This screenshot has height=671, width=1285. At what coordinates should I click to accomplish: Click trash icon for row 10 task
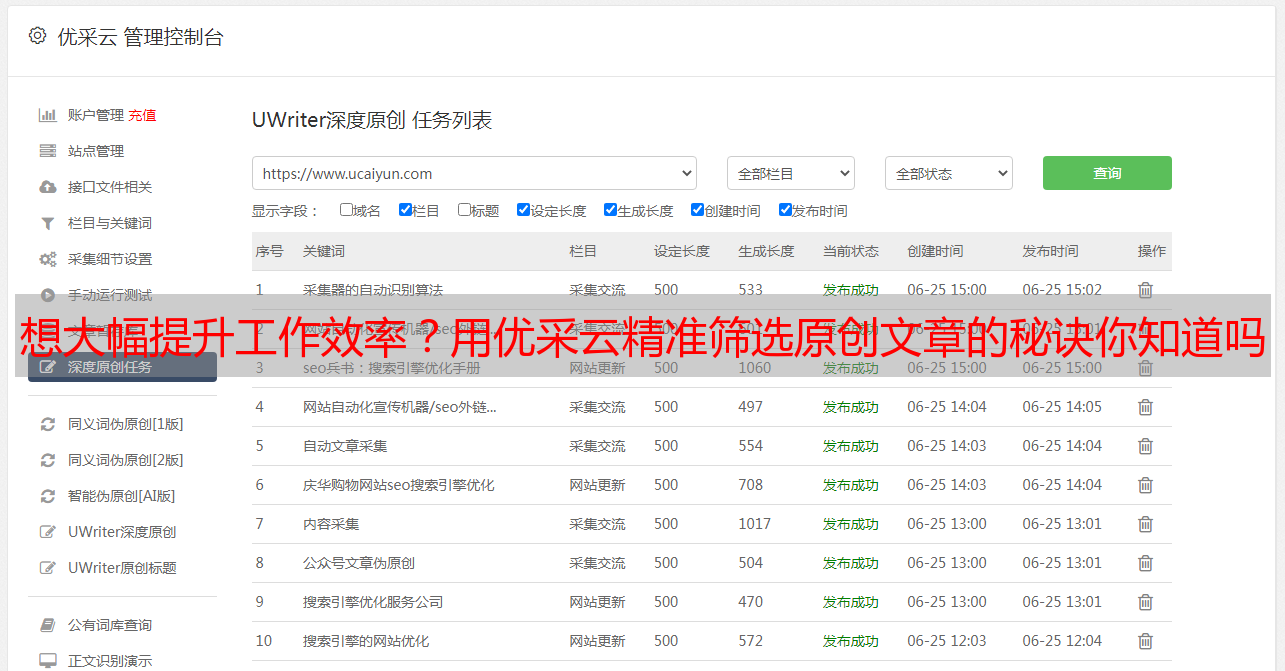point(1145,641)
